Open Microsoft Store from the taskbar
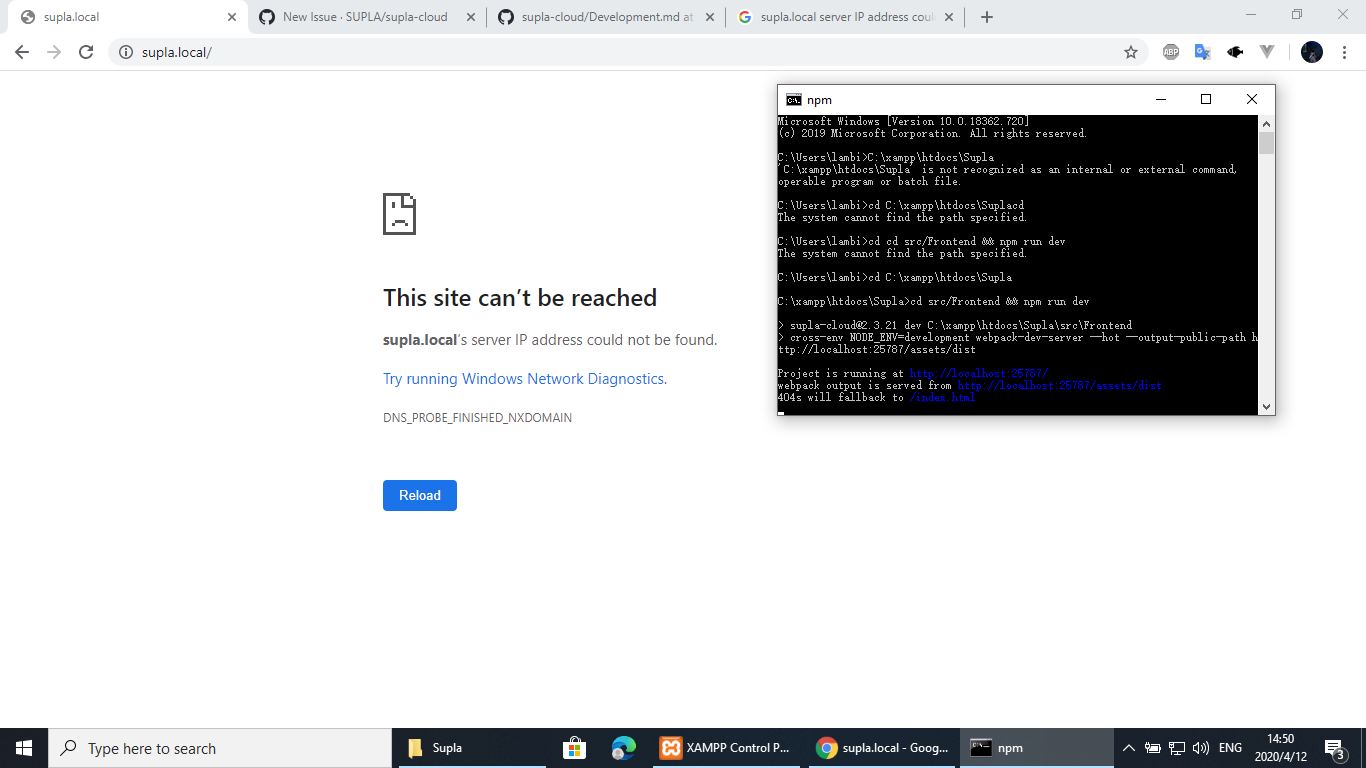The height and width of the screenshot is (768, 1366). point(574,748)
